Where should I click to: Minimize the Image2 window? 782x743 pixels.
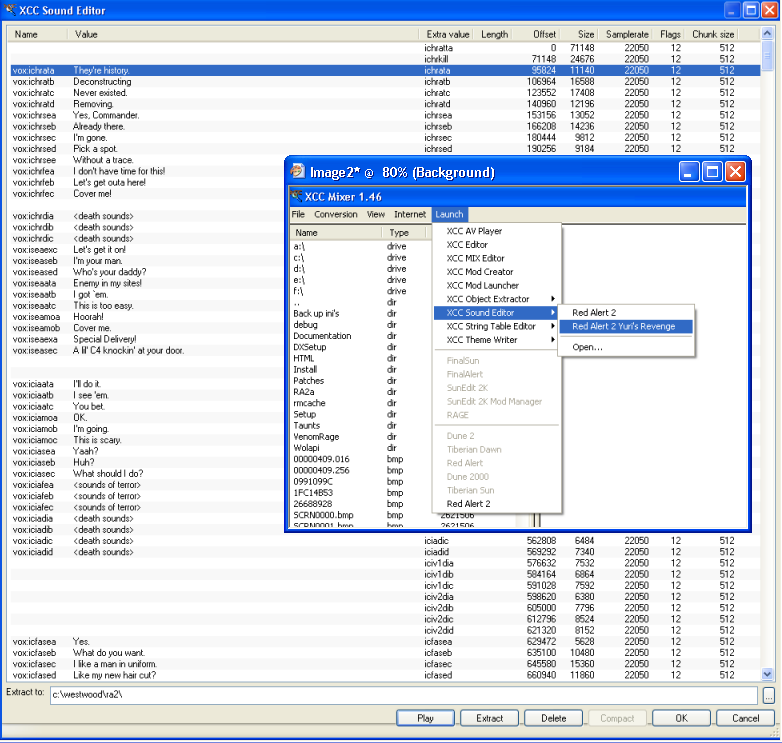click(x=689, y=172)
